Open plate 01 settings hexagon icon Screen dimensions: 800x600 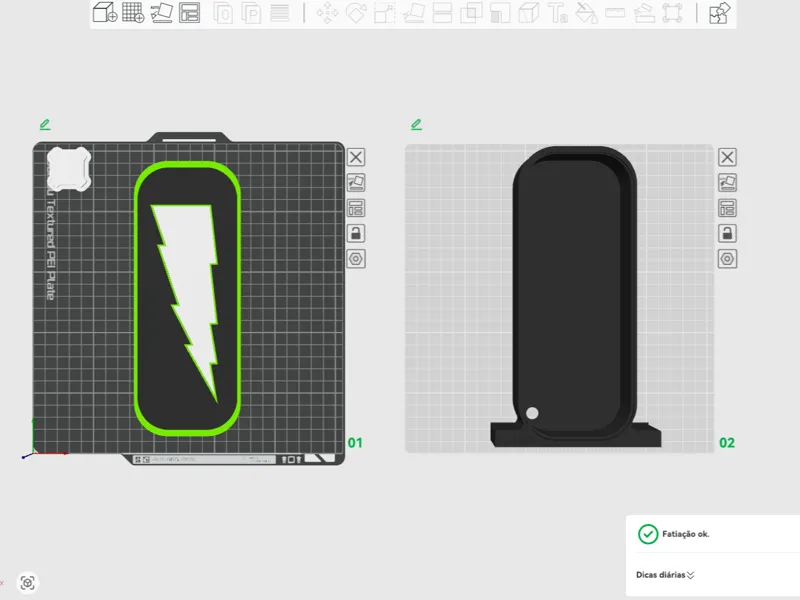tap(356, 259)
